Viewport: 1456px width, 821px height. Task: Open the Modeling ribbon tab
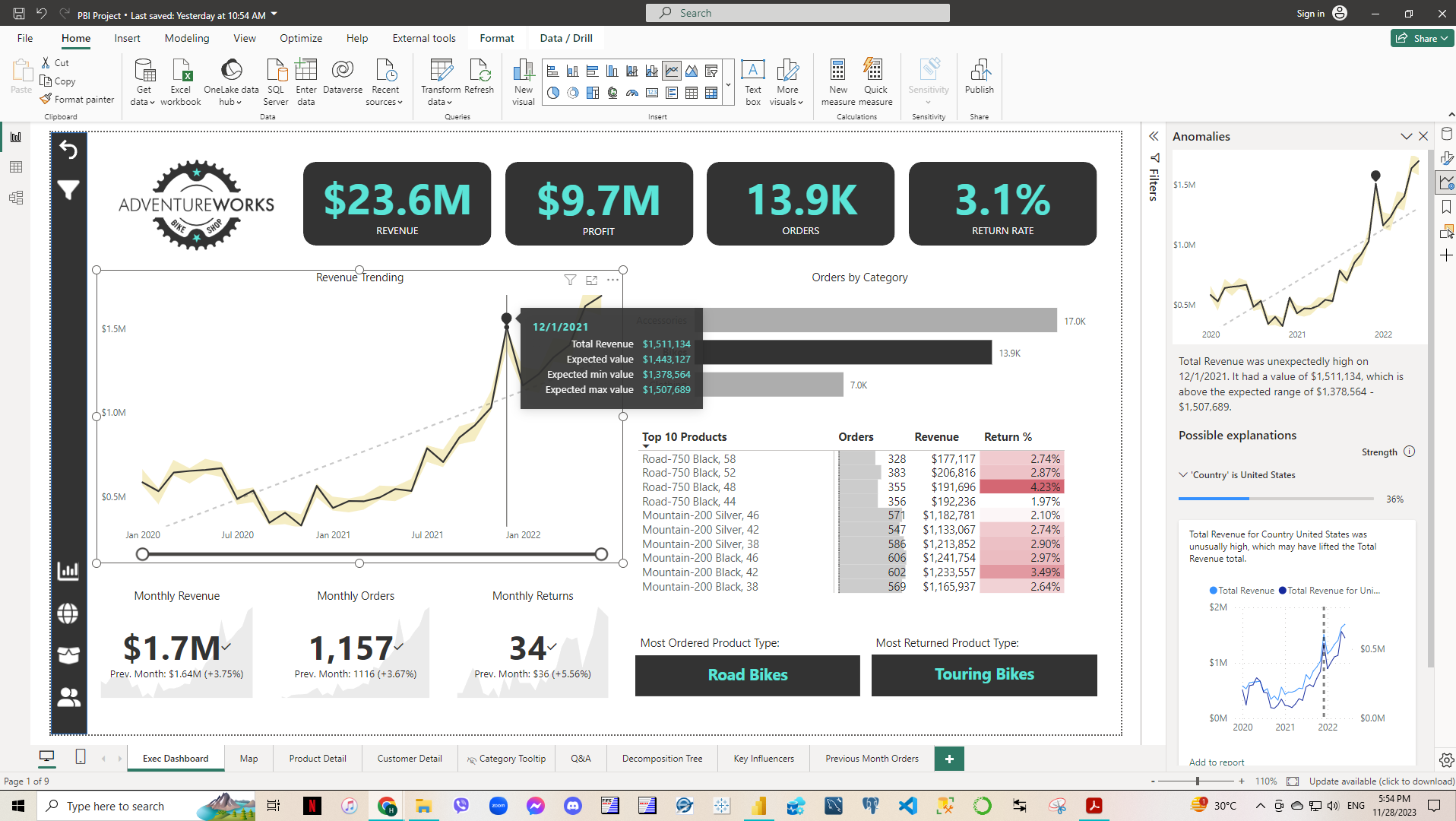186,38
